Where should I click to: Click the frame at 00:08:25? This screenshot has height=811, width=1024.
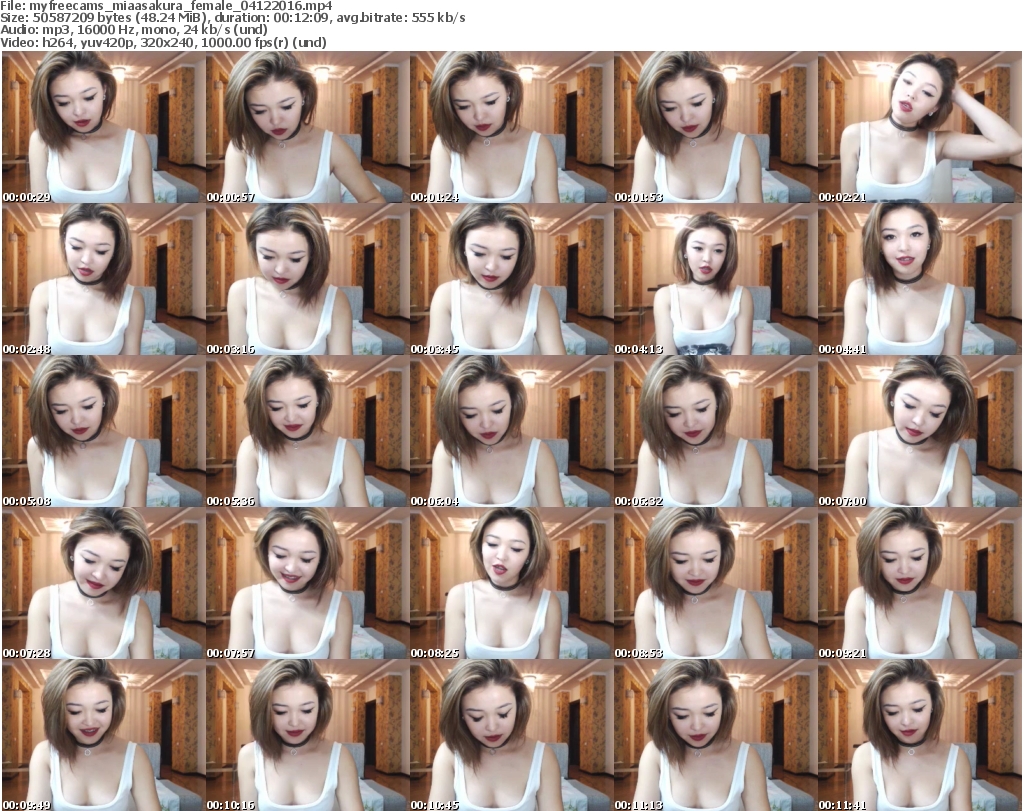(x=511, y=584)
